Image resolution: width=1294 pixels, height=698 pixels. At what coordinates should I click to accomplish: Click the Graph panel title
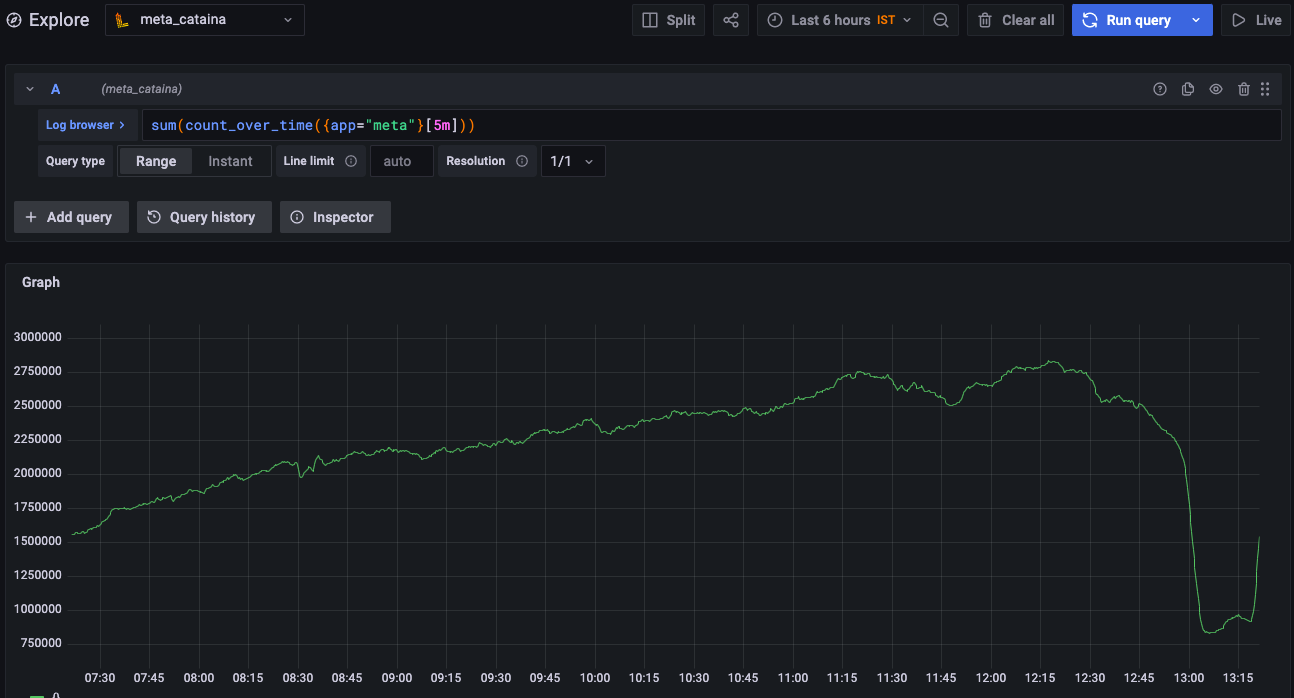(x=41, y=282)
